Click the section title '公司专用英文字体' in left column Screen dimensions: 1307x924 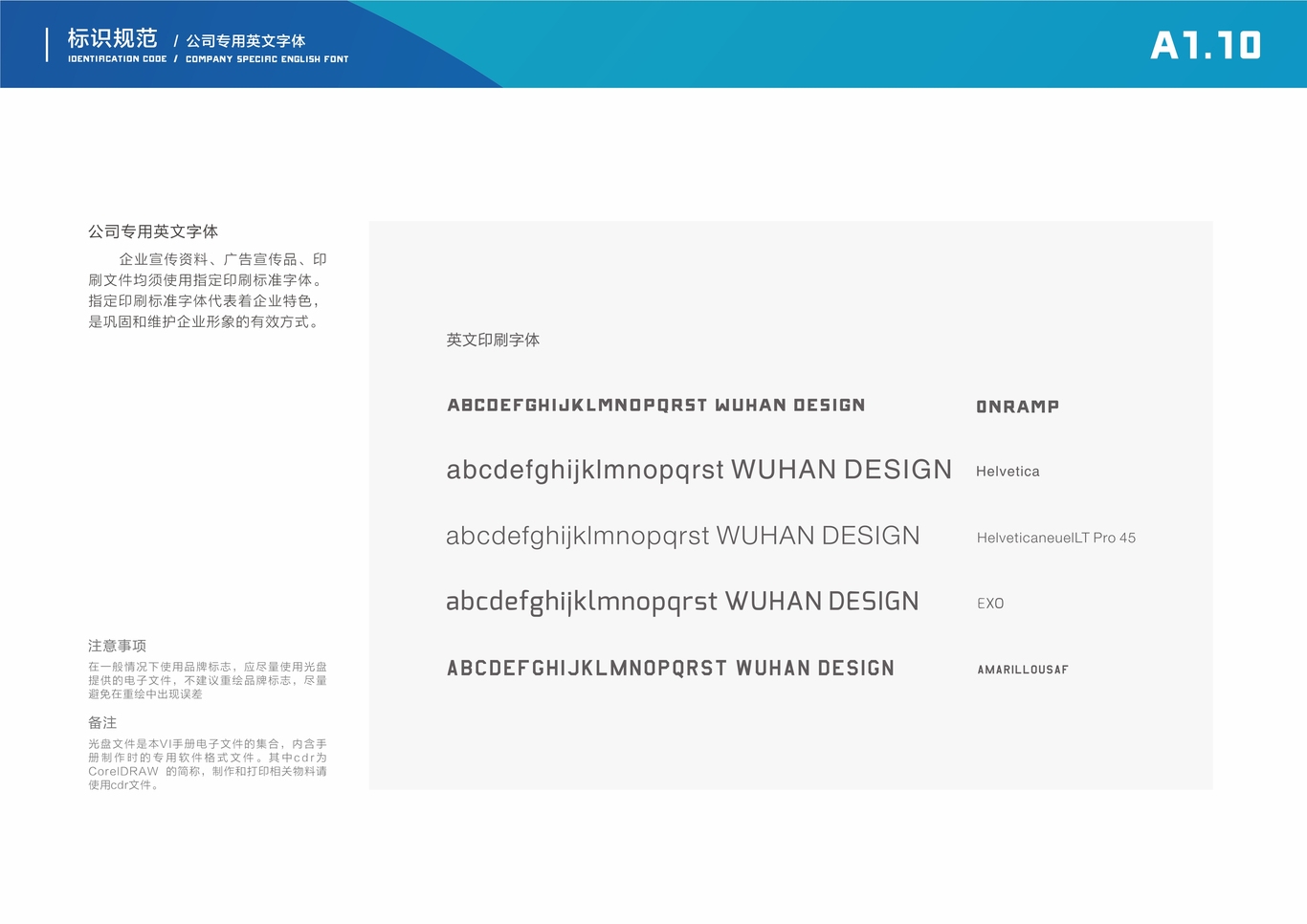point(153,231)
